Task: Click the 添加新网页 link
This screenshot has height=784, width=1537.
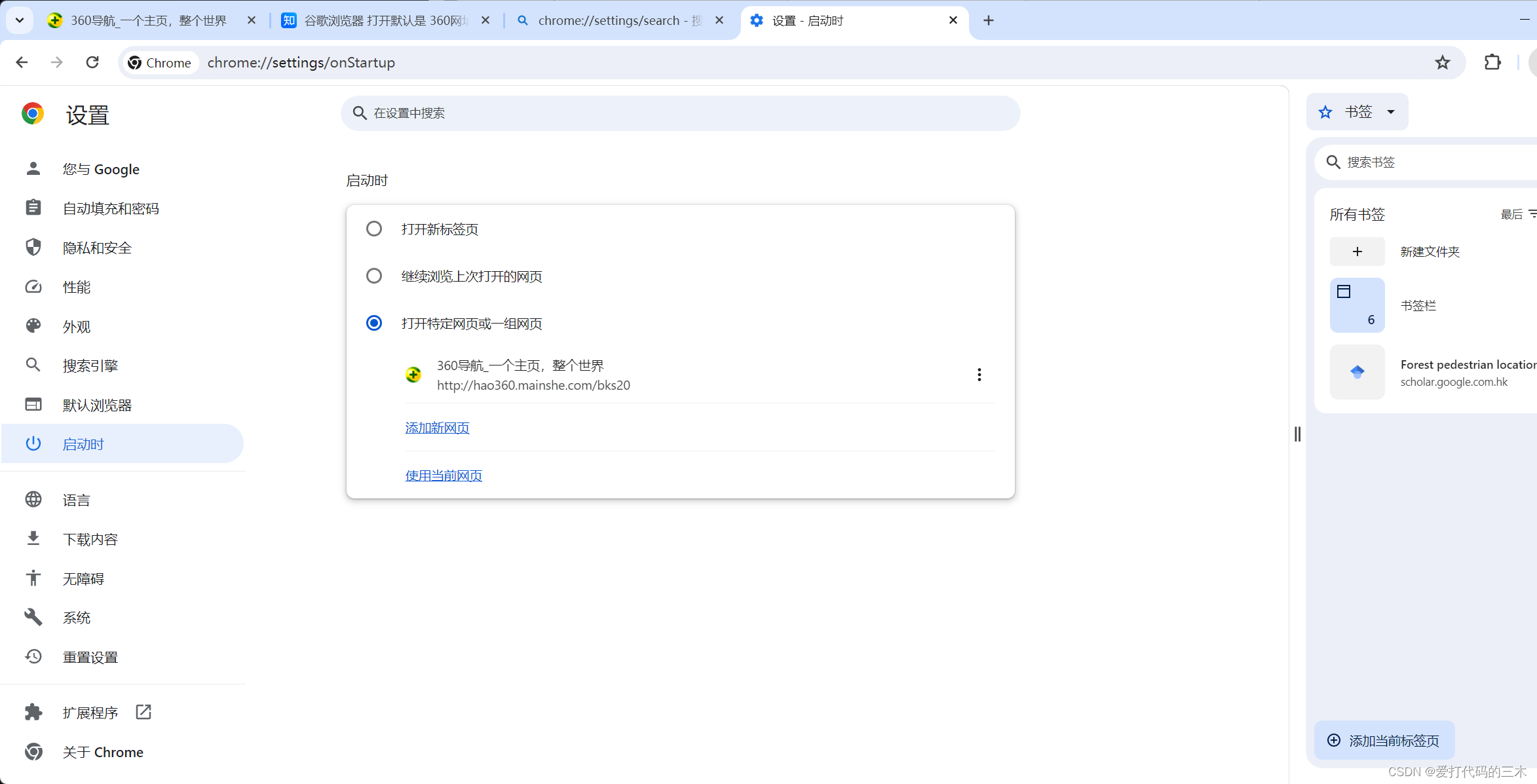Action: click(437, 428)
